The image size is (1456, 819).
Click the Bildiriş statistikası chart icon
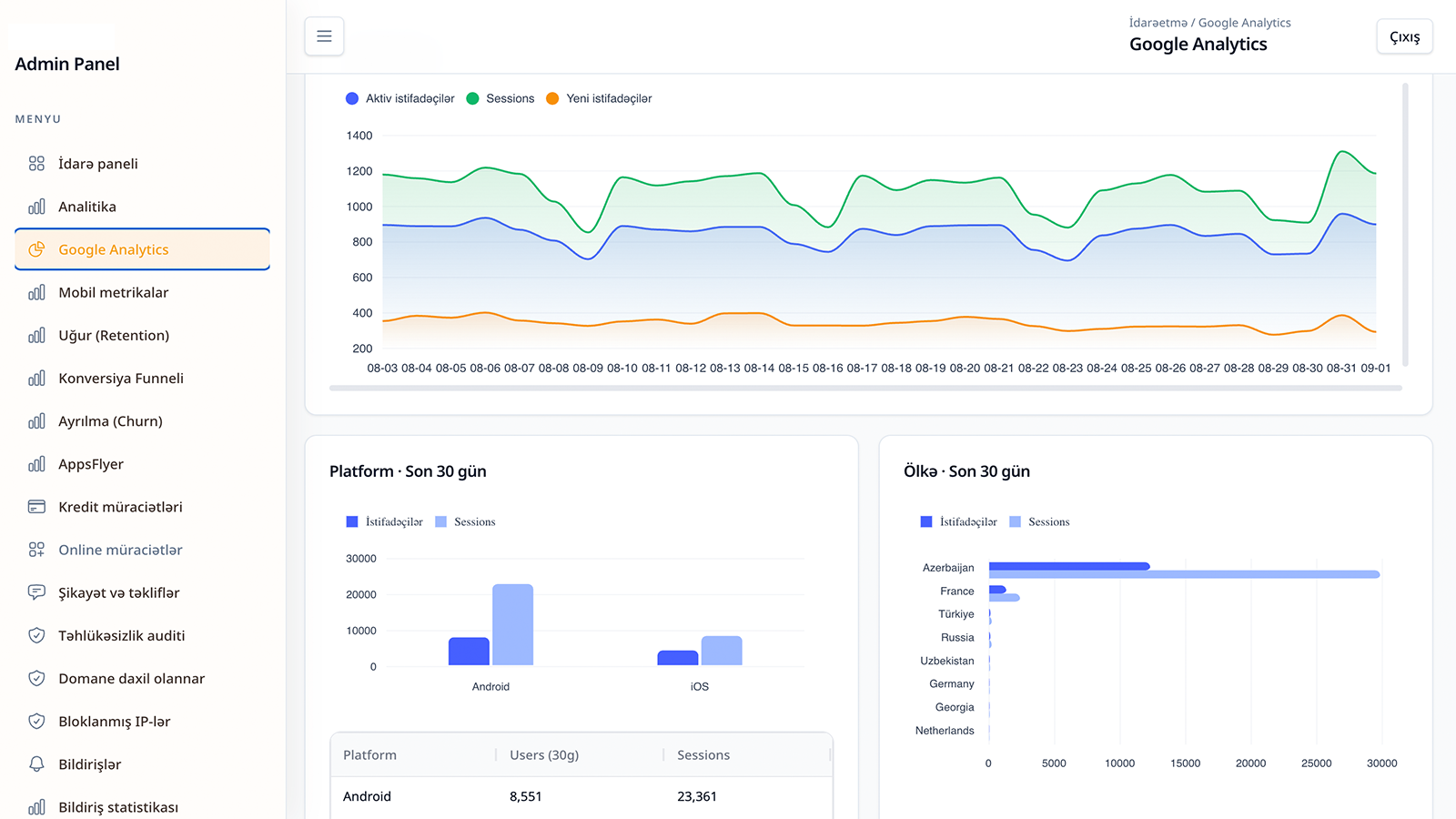pyautogui.click(x=36, y=807)
